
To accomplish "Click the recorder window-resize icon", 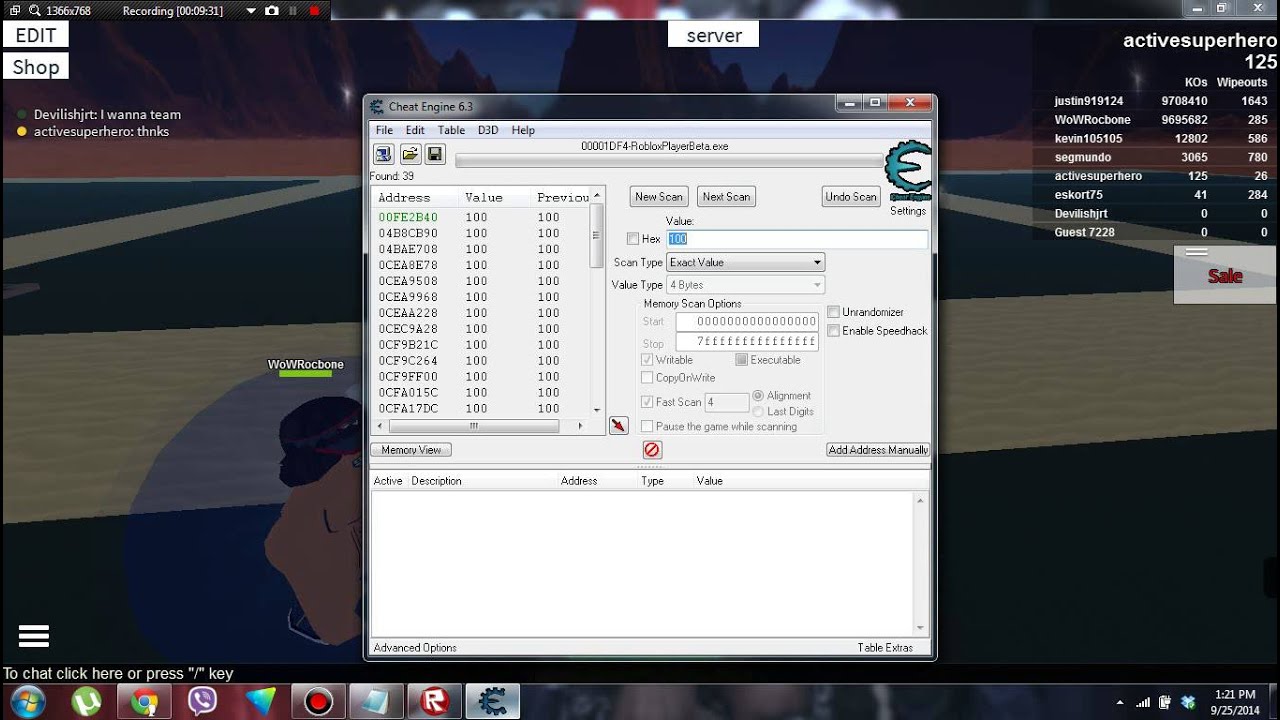I will click(14, 10).
